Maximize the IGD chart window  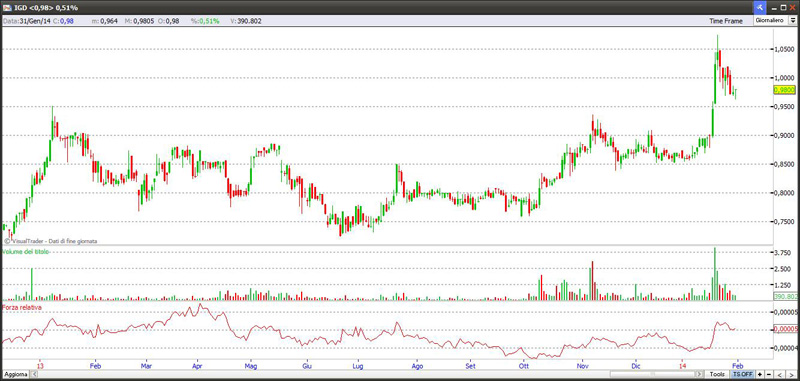pos(784,7)
